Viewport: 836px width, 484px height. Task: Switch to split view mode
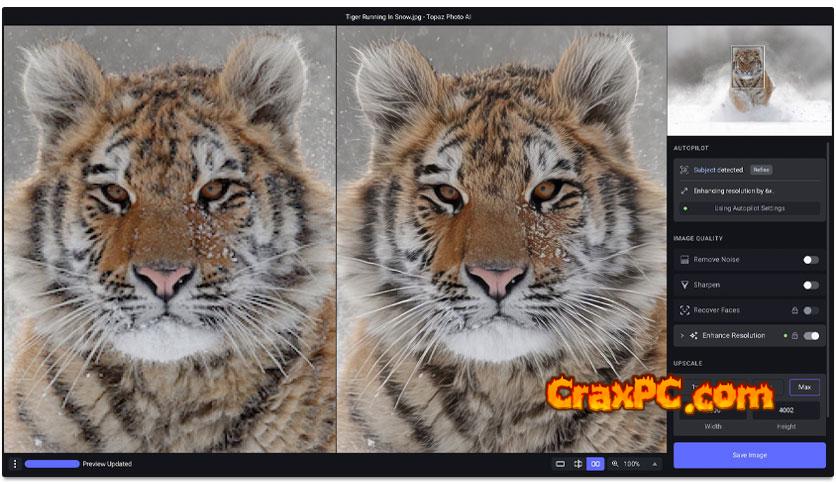(577, 464)
